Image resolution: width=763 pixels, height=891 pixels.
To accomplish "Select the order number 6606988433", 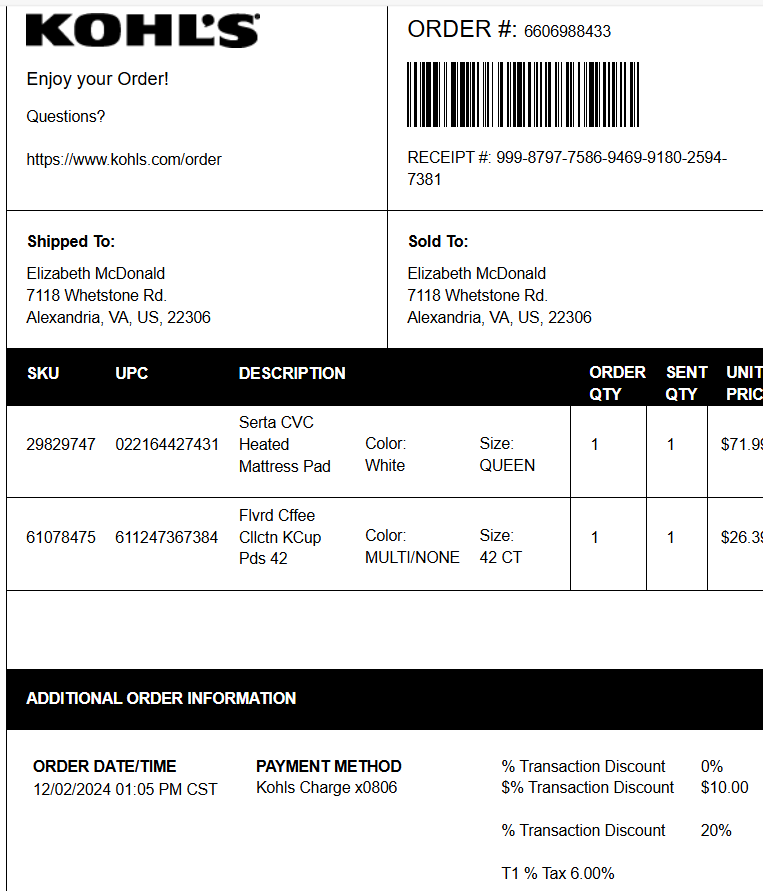I will 567,31.
